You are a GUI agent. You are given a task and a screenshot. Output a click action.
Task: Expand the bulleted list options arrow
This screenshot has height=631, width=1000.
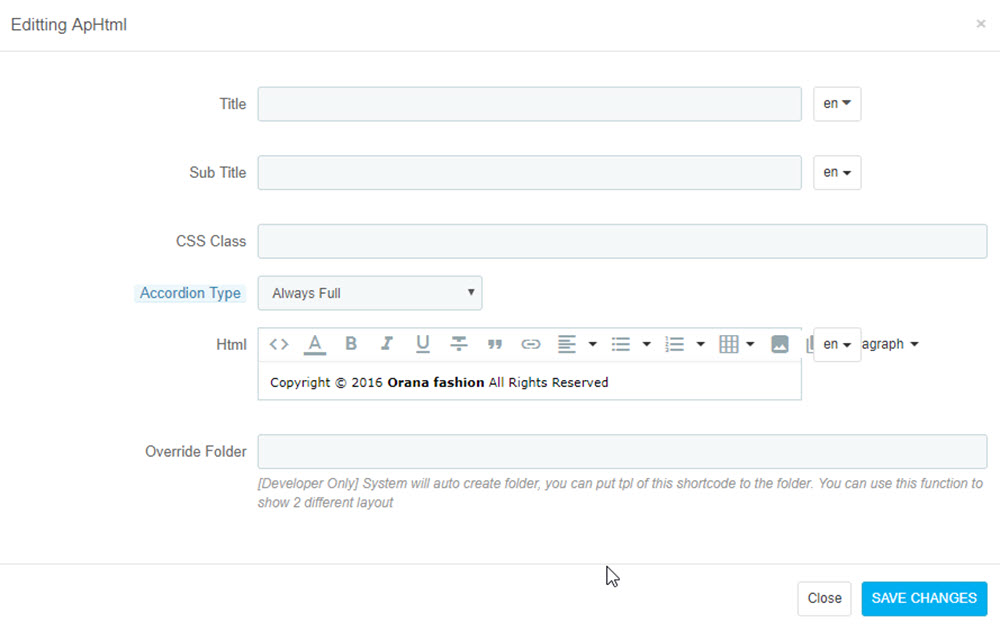(646, 345)
